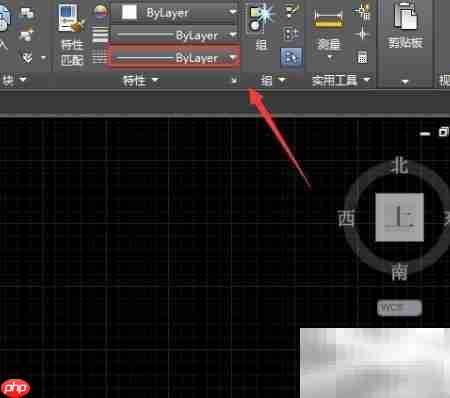The width and height of the screenshot is (450, 398).
Task: Open the Measure (测量) dropdown arrow
Action: click(x=329, y=57)
